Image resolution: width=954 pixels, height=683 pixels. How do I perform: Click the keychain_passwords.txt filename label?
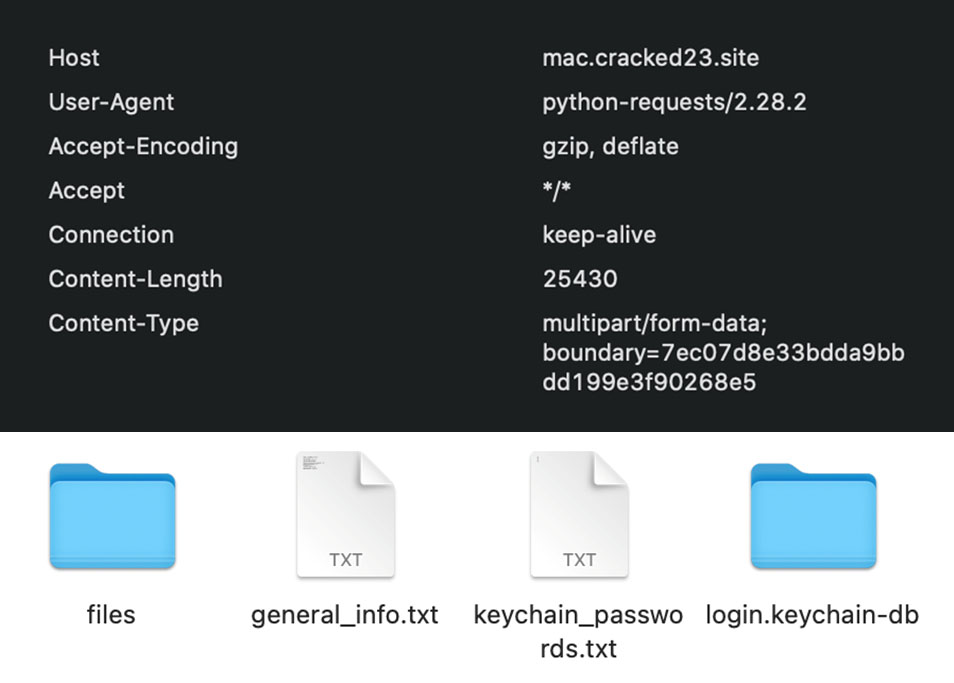point(578,631)
